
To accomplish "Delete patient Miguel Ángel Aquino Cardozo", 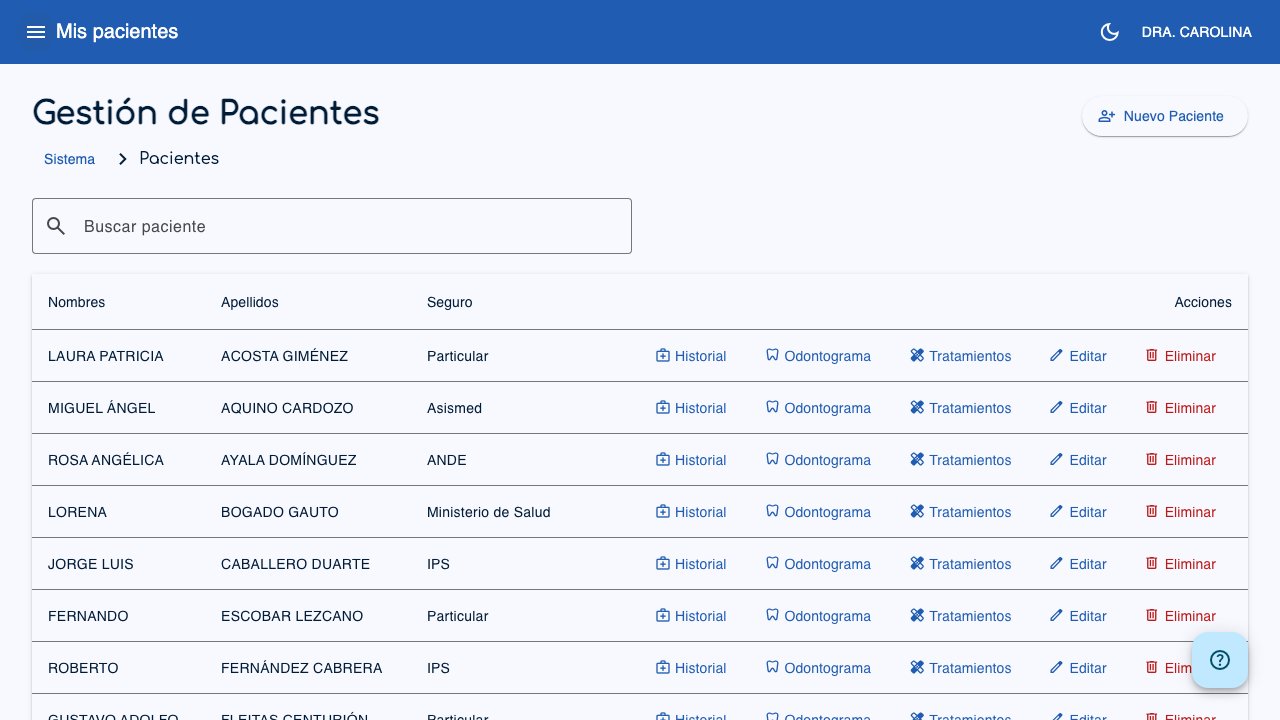I will click(x=1181, y=408).
